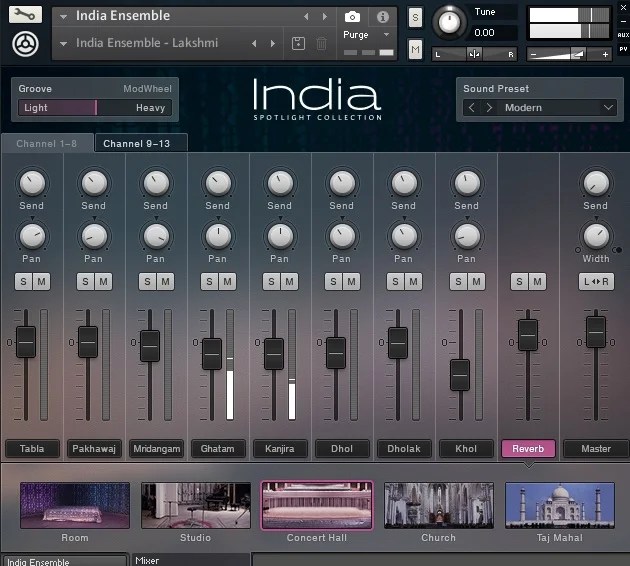630x566 pixels.
Task: Save the snapshot with the disk icon
Action: coord(298,43)
